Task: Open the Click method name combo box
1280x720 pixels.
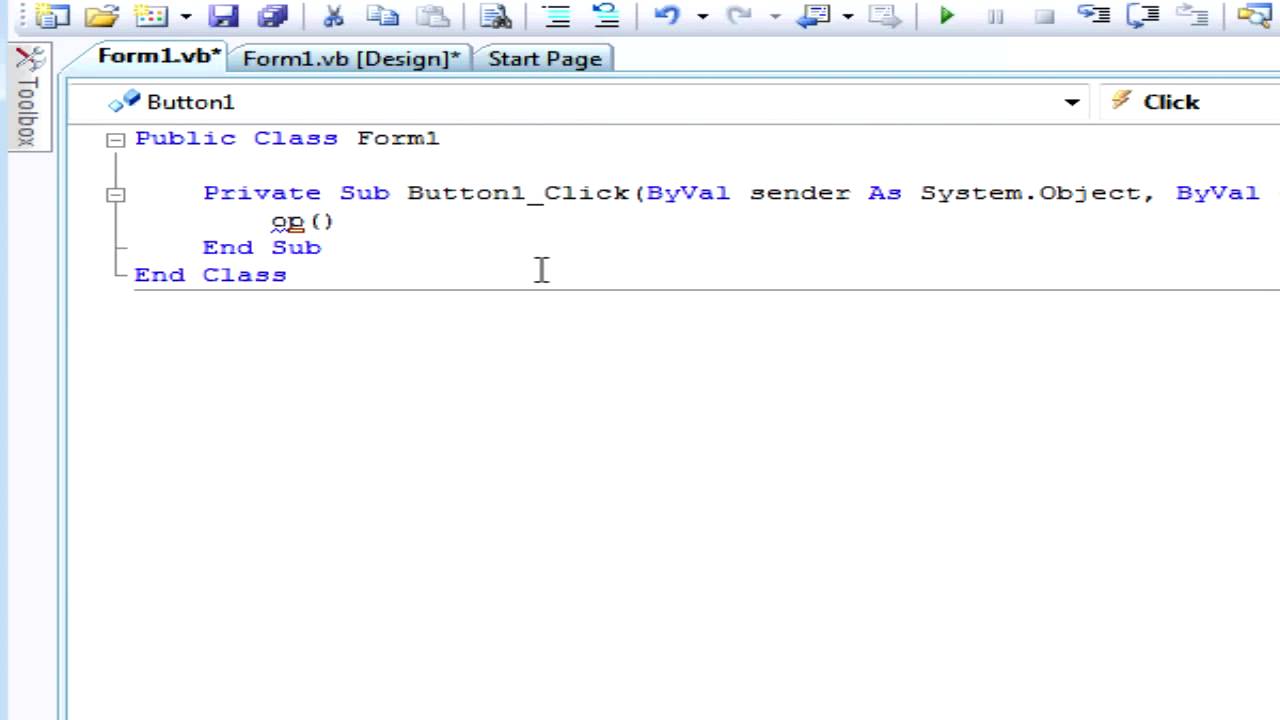Action: 1189,101
